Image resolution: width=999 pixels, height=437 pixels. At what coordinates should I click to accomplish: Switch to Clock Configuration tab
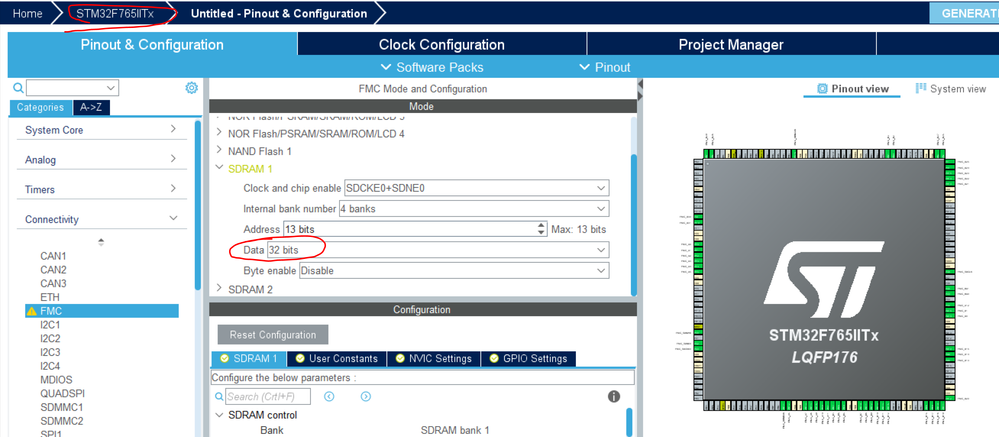[442, 45]
